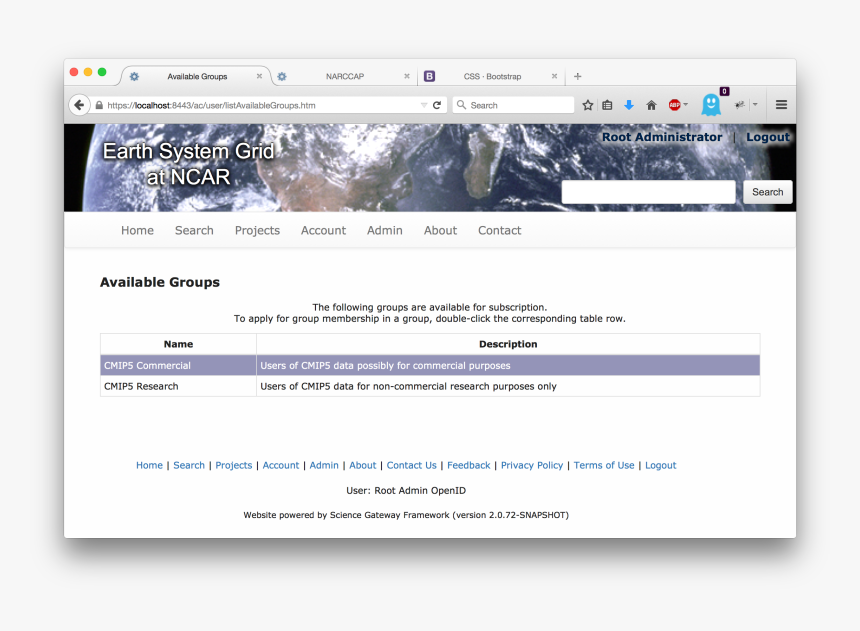Follow the footer Projects link
The height and width of the screenshot is (631, 860).
[234, 465]
